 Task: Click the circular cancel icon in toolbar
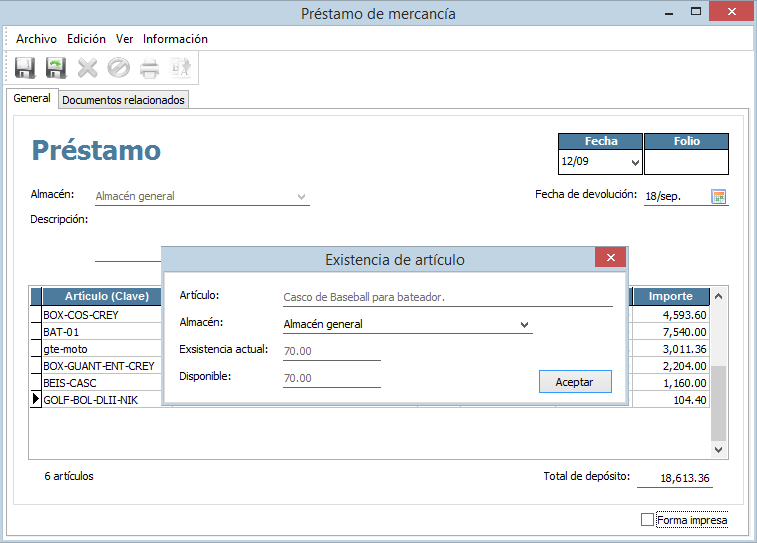pyautogui.click(x=118, y=68)
